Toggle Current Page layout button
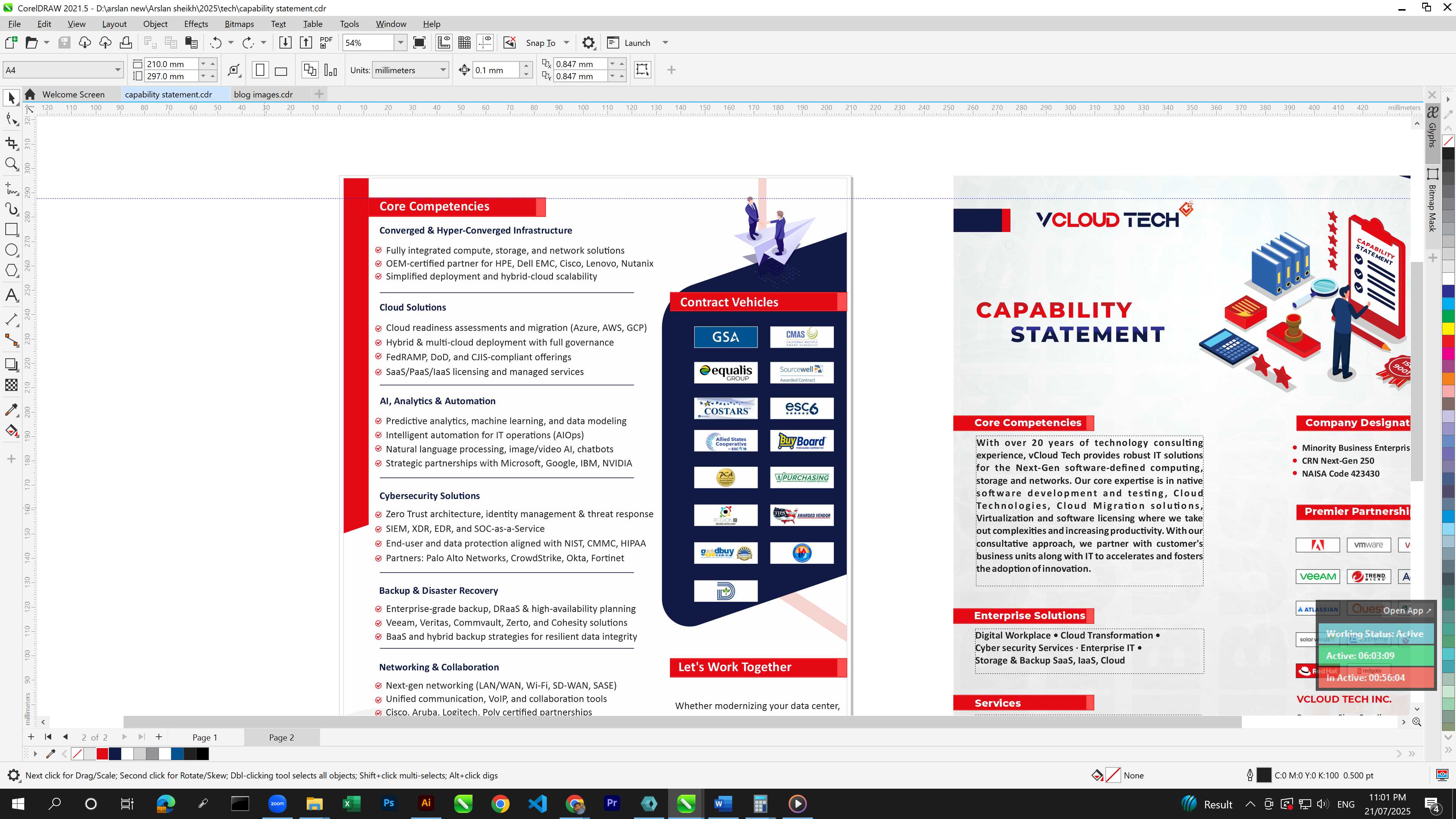This screenshot has height=819, width=1456. tap(331, 70)
